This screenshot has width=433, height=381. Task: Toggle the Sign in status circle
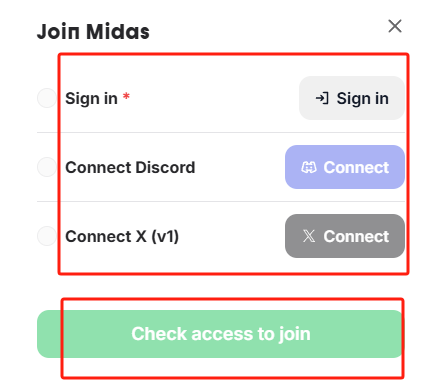pos(47,98)
